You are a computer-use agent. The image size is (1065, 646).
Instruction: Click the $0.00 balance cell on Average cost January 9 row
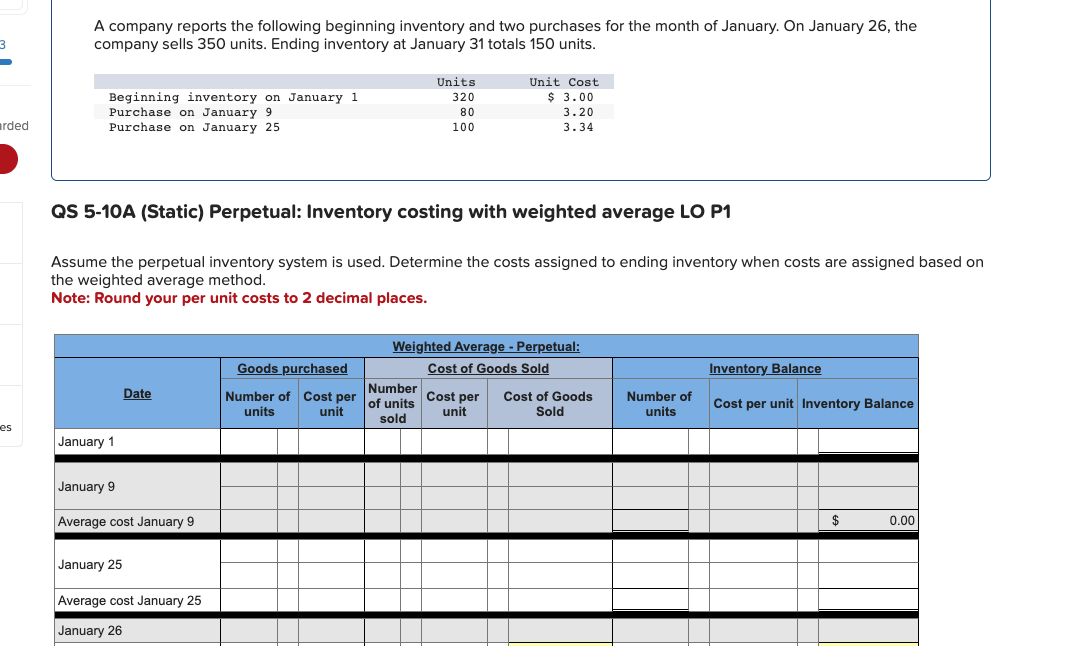coord(867,520)
